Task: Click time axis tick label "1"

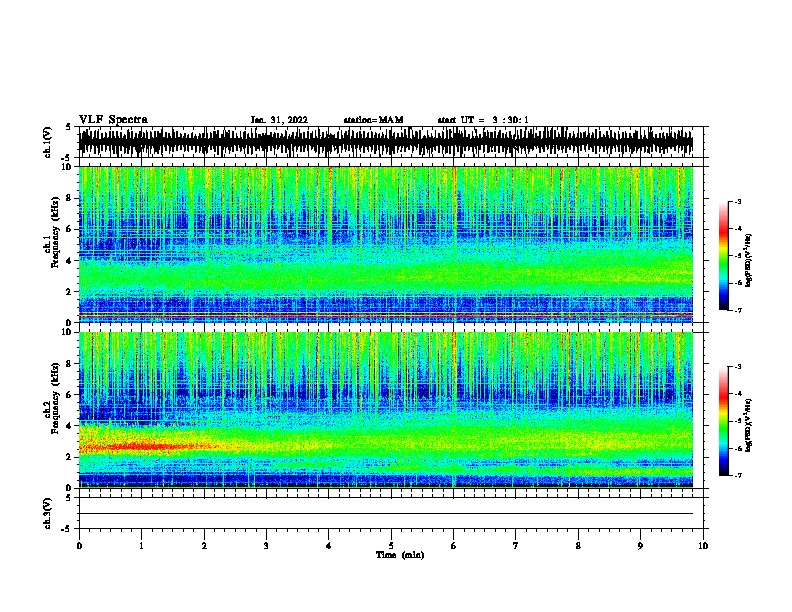Action: click(141, 546)
